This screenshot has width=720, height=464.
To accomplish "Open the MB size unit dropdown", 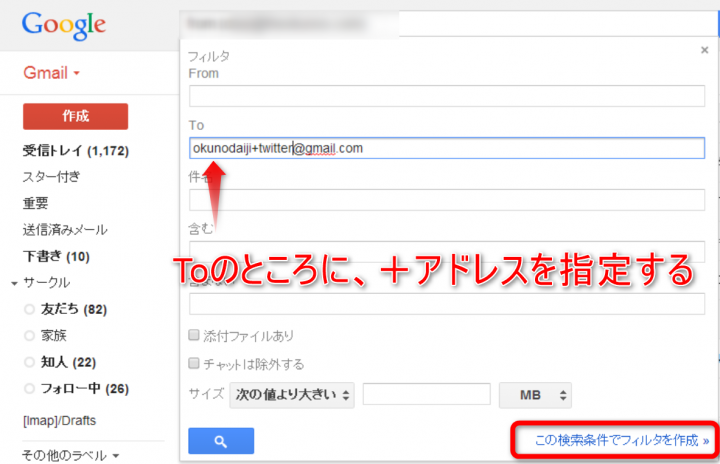I will 535,395.
